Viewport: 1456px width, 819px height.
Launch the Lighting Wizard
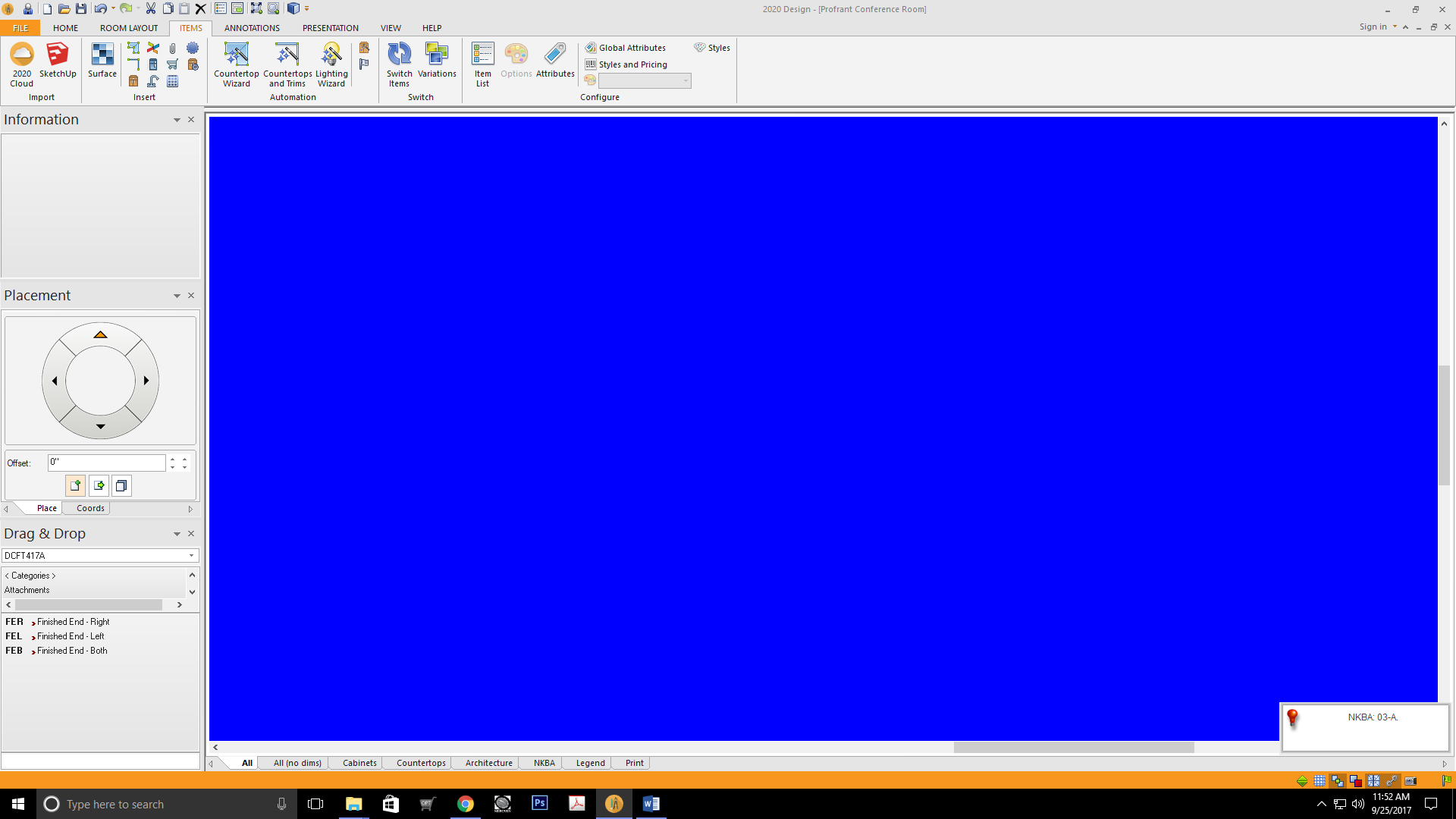point(331,64)
